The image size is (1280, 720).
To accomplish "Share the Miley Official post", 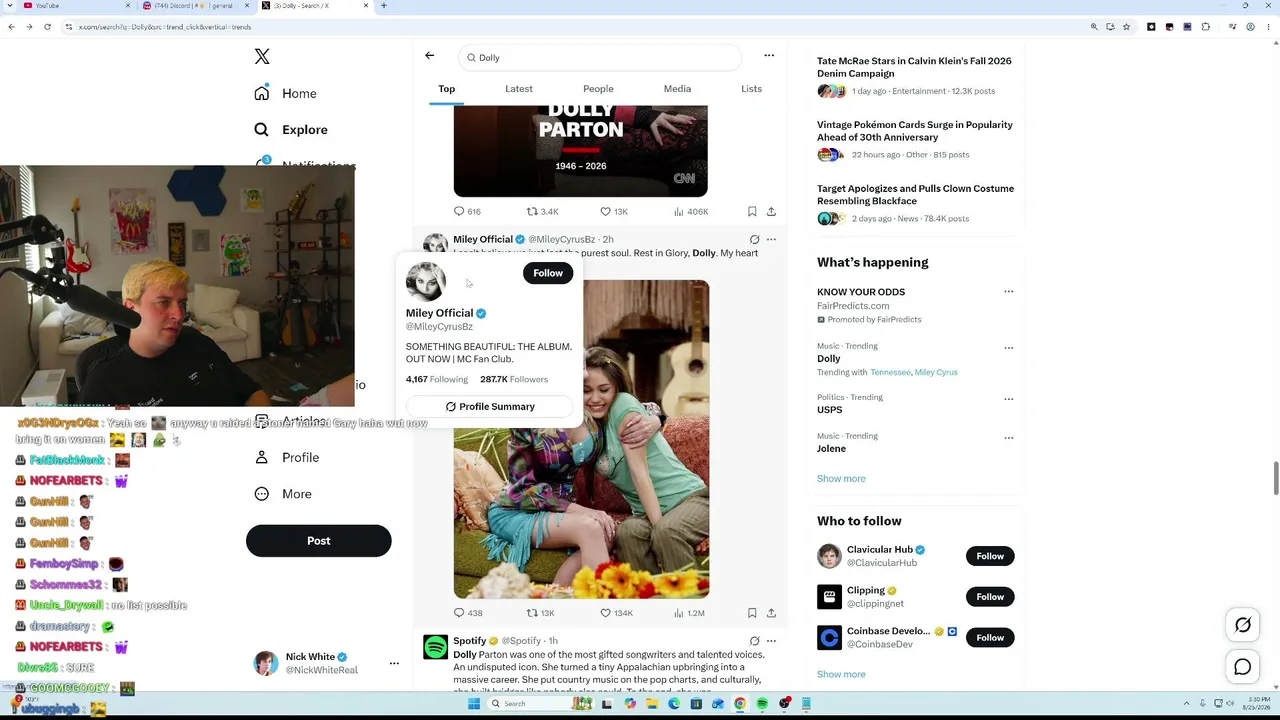I will pos(771,613).
